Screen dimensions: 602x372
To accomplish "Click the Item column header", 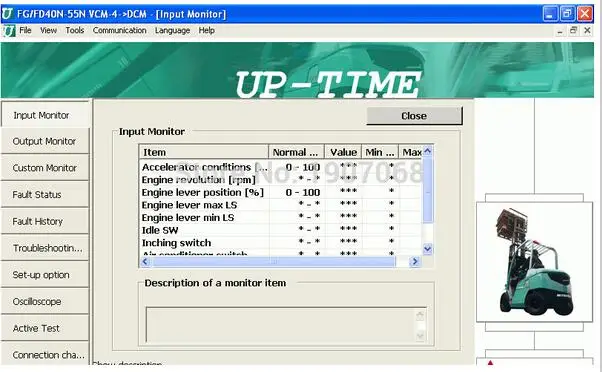I will 203,152.
